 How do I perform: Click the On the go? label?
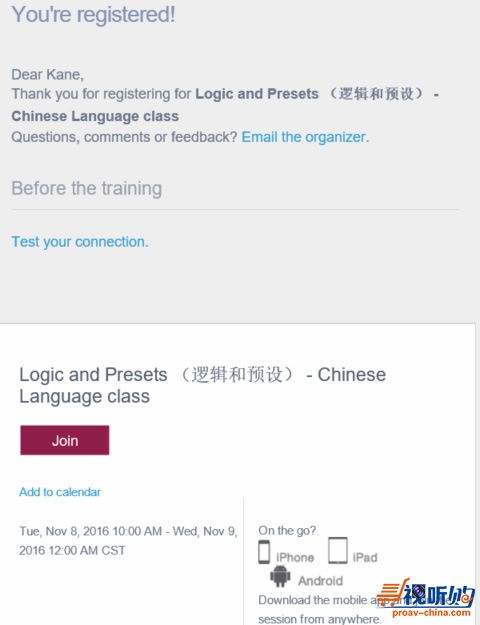287,531
